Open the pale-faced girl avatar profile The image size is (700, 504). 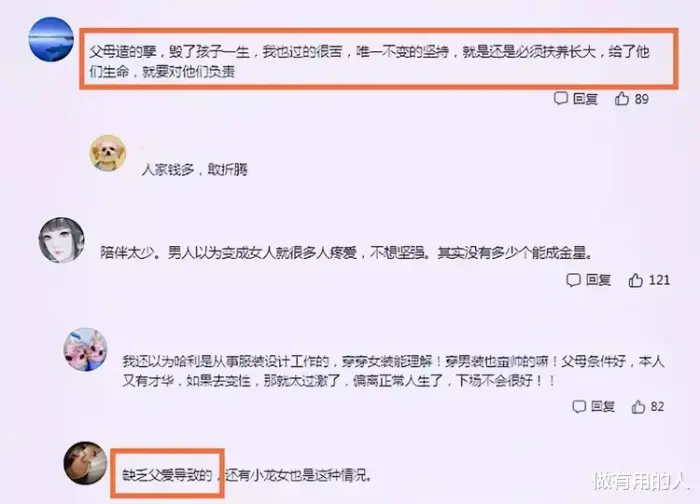click(x=61, y=240)
